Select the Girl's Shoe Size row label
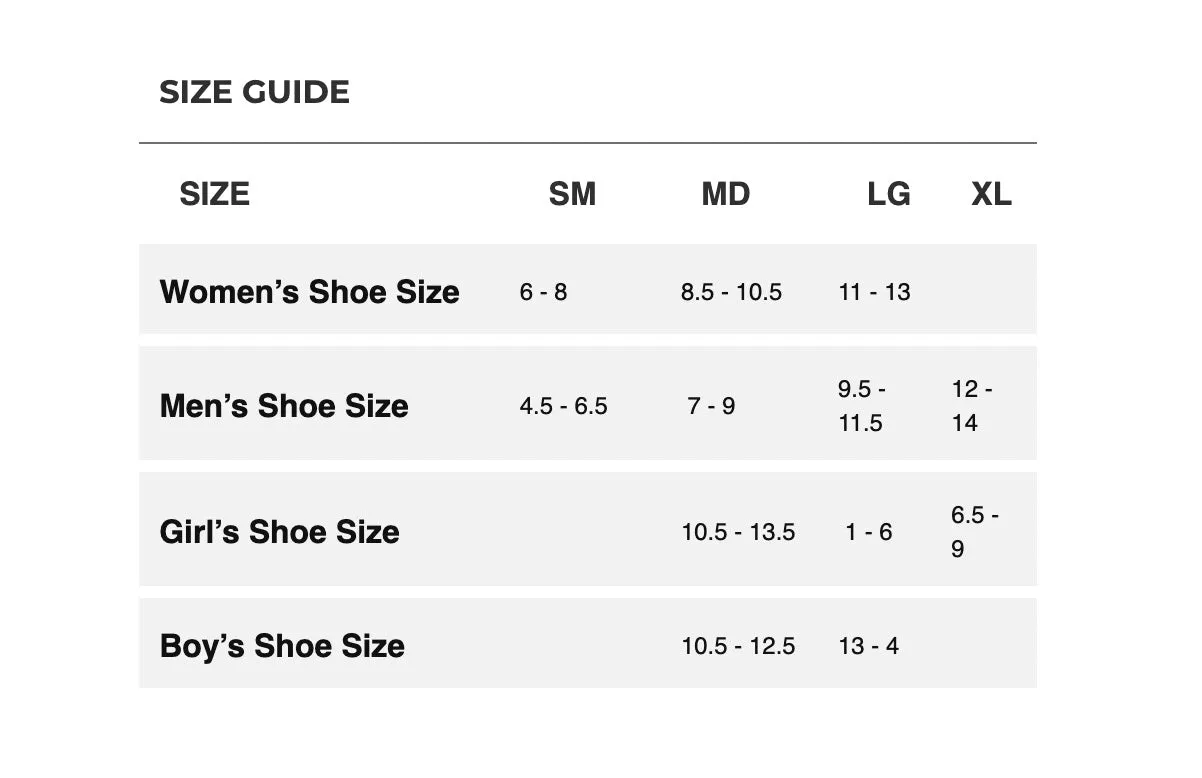The image size is (1202, 778). [279, 532]
